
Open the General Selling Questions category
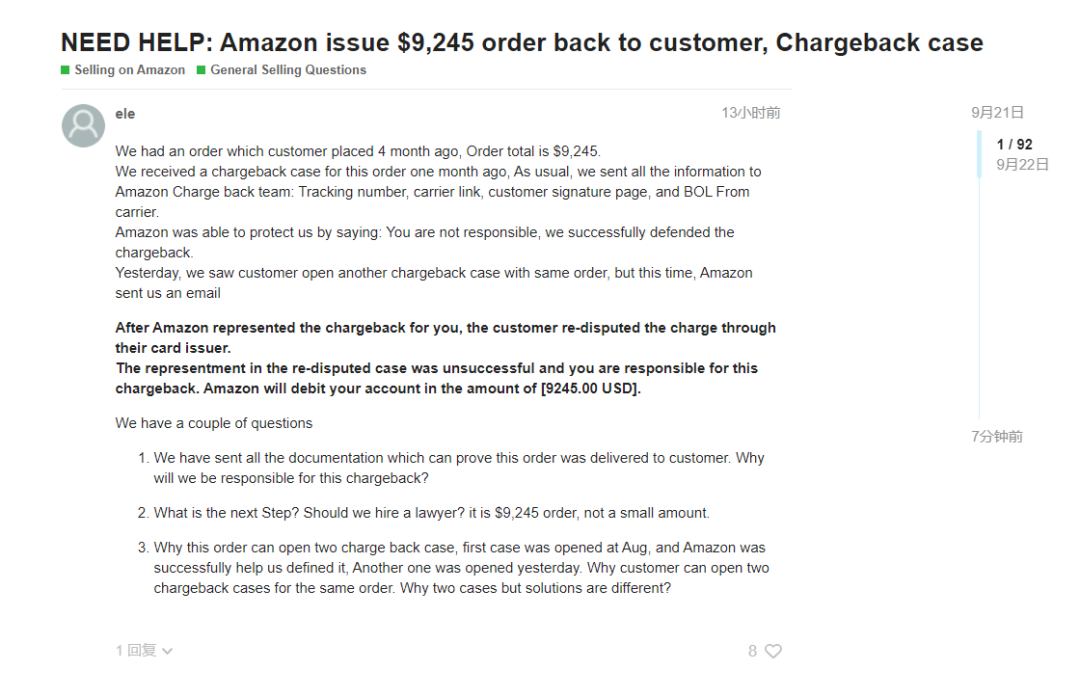pos(288,70)
